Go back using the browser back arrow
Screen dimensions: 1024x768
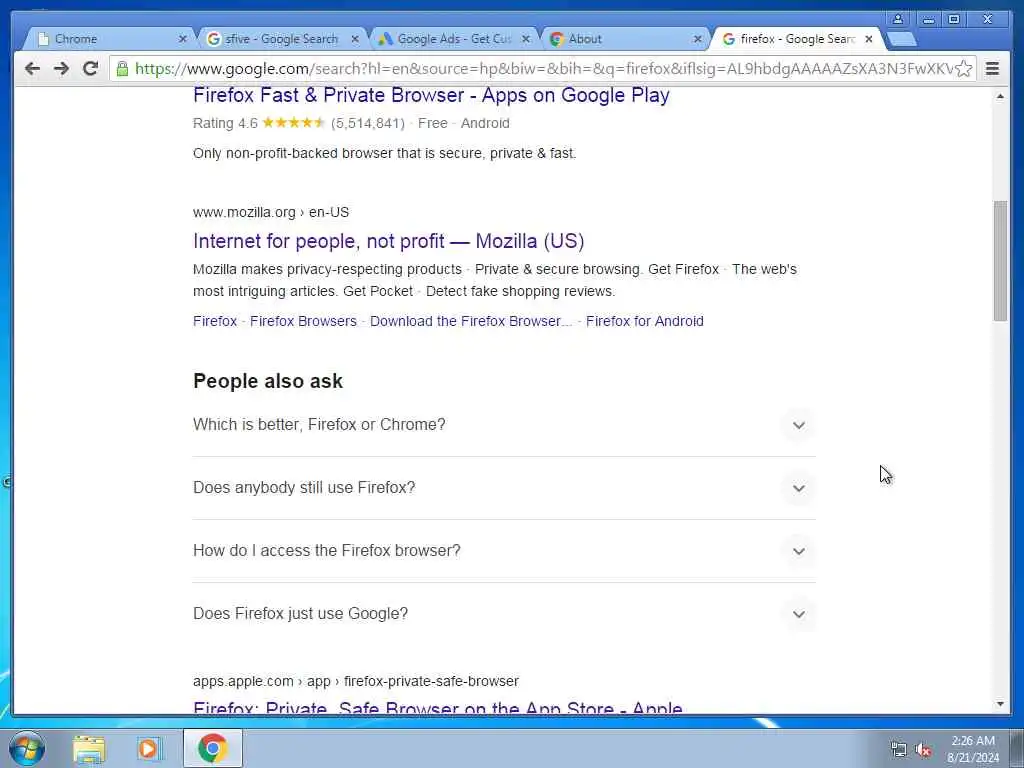(x=32, y=69)
